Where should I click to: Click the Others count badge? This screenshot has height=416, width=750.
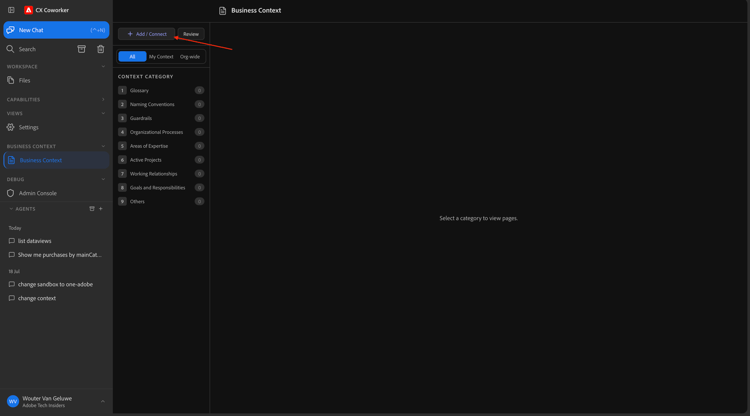(199, 201)
